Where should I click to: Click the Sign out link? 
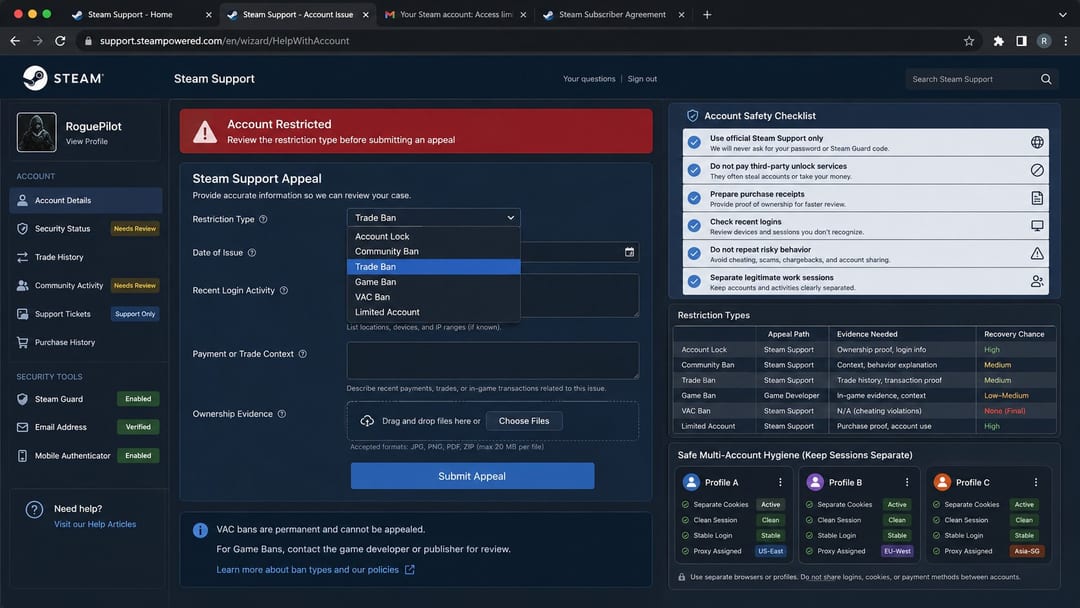click(x=642, y=79)
